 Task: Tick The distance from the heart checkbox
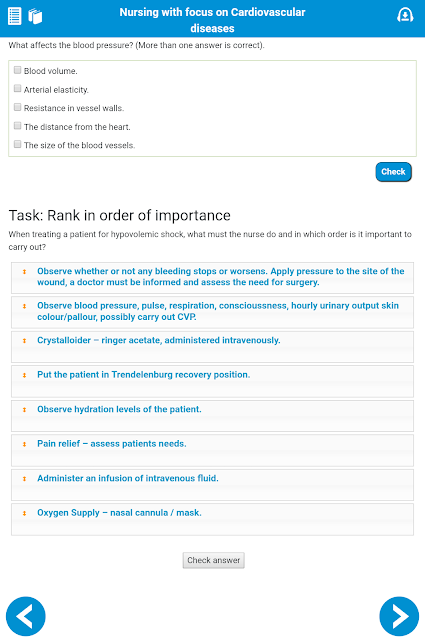coord(18,126)
